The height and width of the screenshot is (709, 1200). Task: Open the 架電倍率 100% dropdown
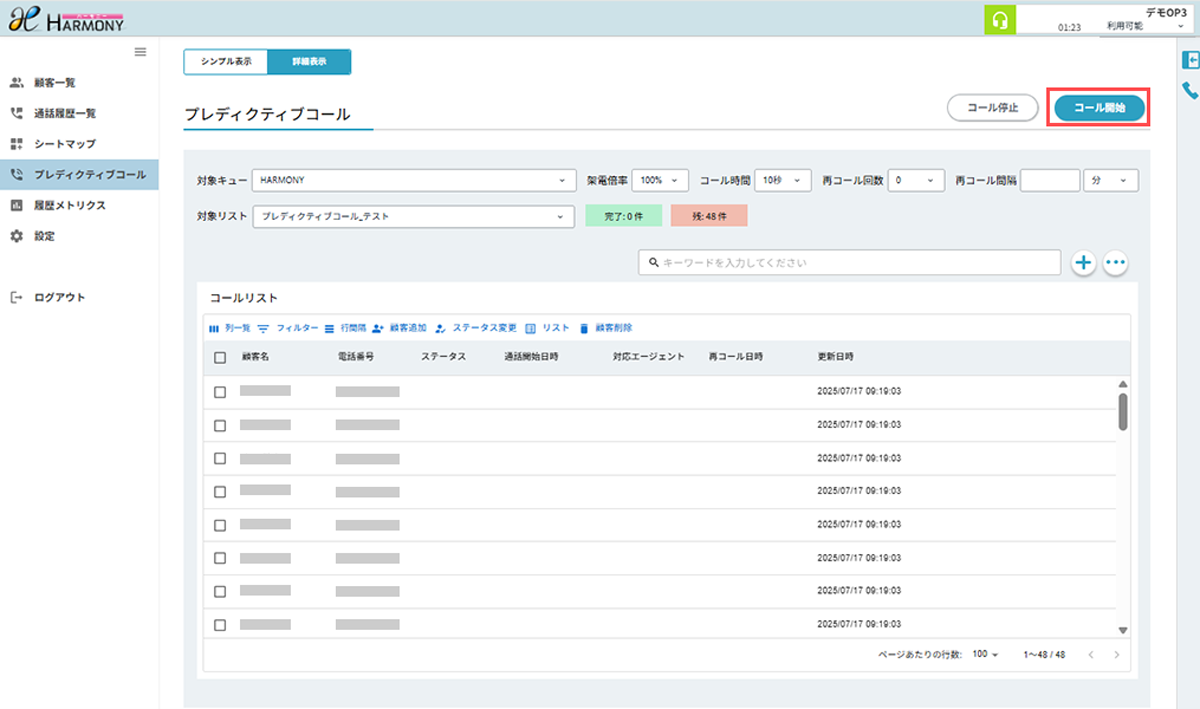pyautogui.click(x=660, y=180)
